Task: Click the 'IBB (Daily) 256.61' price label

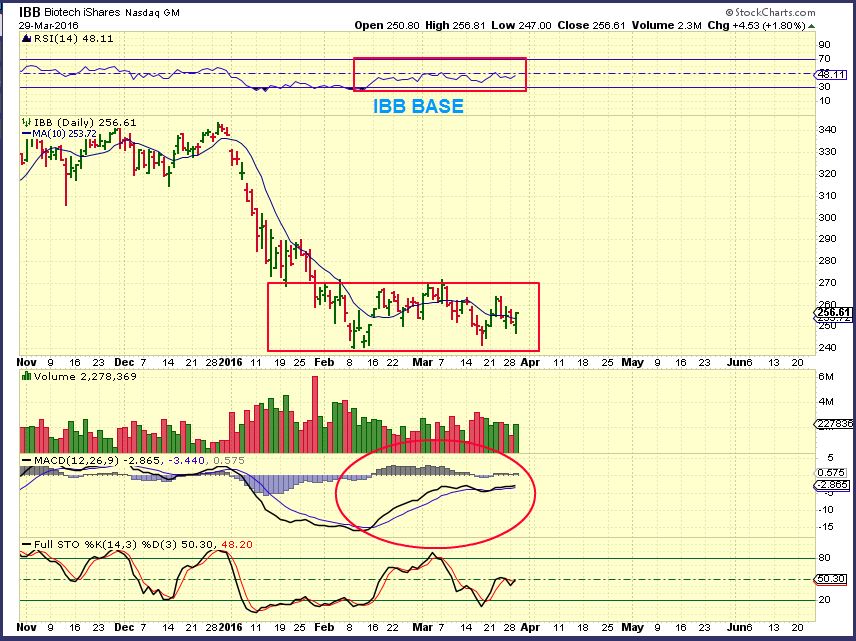Action: click(85, 123)
